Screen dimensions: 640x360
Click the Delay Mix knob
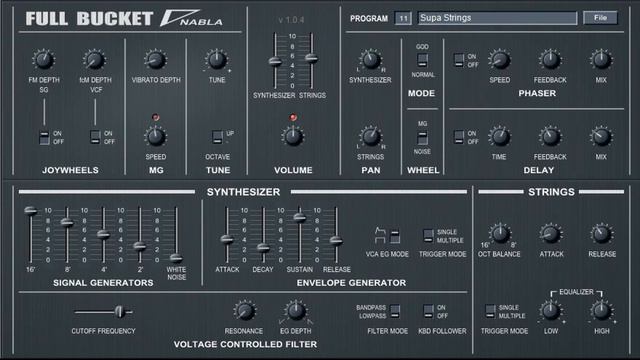(x=601, y=137)
